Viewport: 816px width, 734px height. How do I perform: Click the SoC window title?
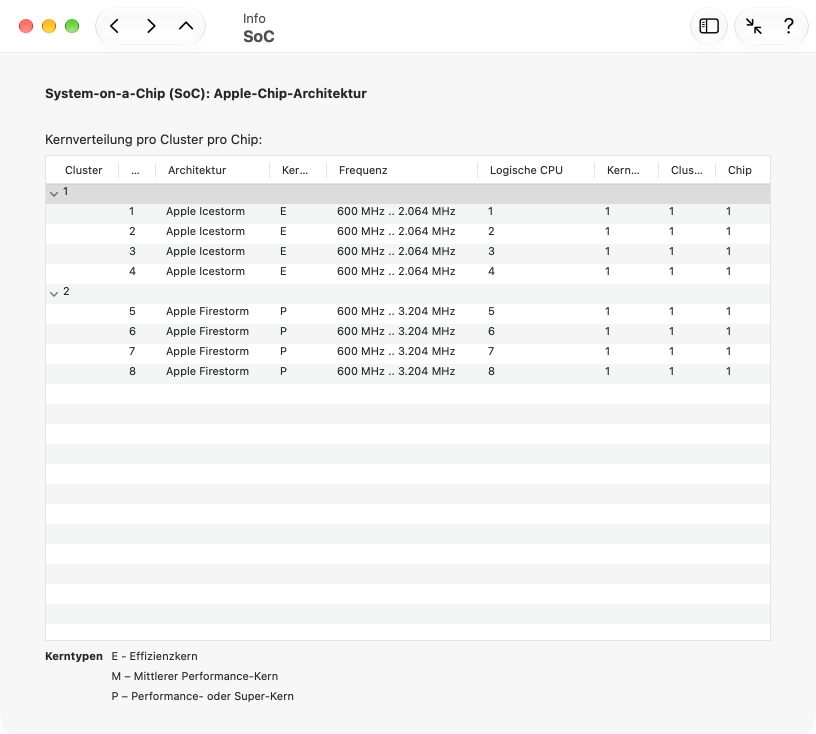pyautogui.click(x=259, y=36)
